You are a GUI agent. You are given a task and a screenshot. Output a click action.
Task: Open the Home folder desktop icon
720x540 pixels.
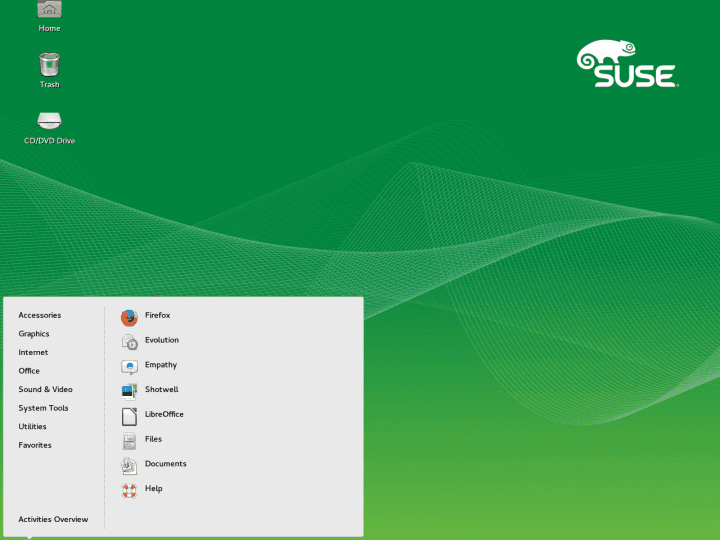coord(49,9)
